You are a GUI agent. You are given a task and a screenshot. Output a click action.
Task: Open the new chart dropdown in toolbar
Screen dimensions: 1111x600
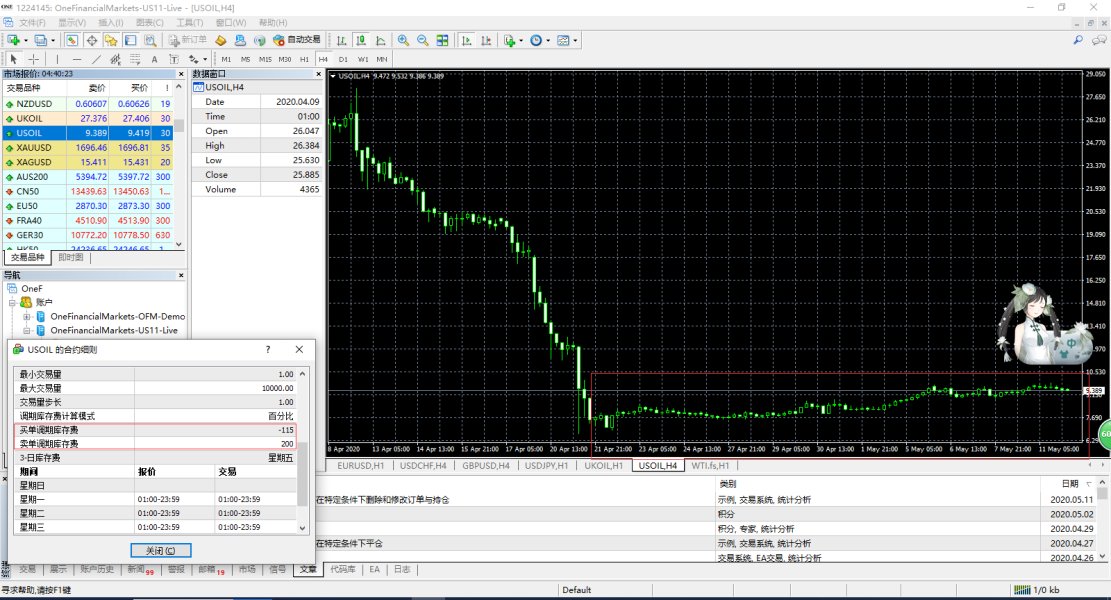(x=24, y=40)
